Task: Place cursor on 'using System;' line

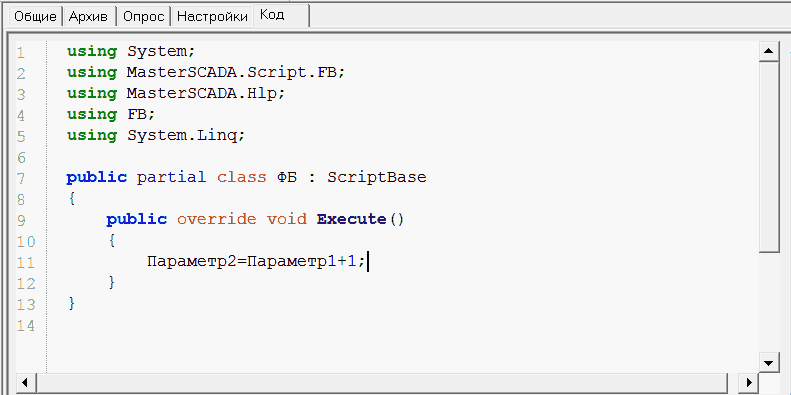Action: click(131, 51)
